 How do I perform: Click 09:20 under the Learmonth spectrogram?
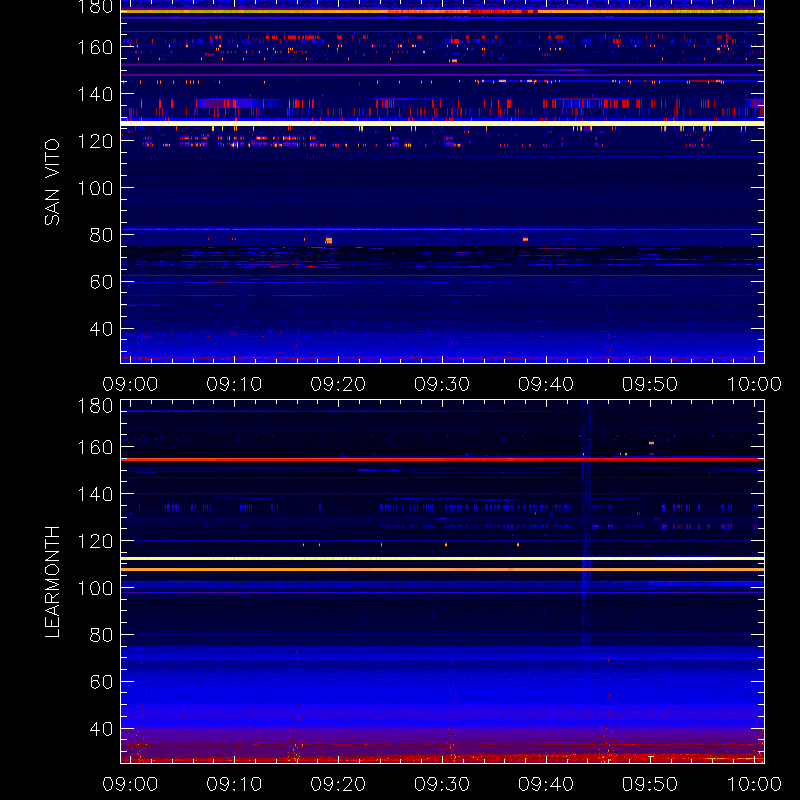(x=338, y=784)
